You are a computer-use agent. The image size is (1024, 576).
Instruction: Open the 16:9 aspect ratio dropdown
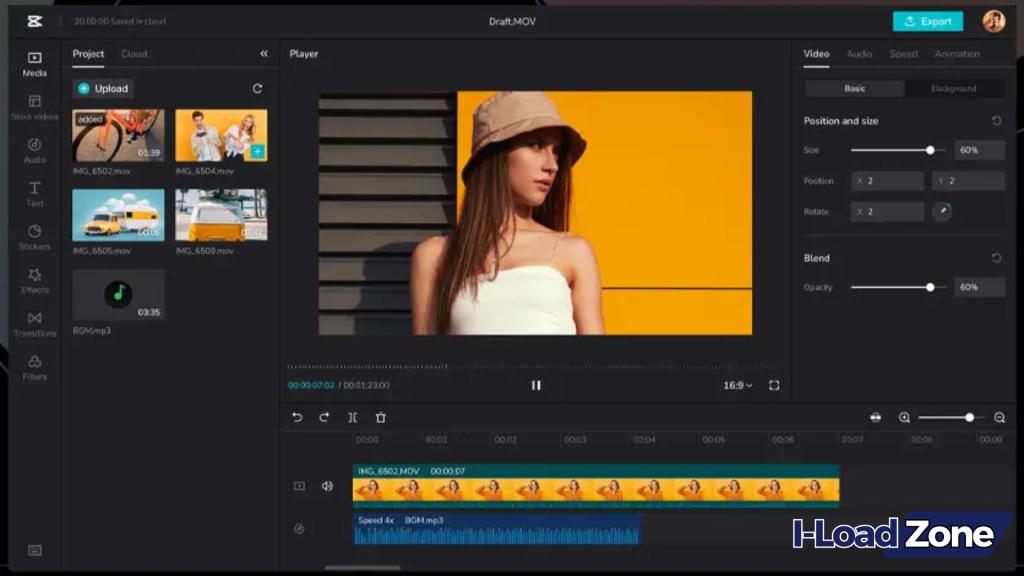[x=739, y=384]
